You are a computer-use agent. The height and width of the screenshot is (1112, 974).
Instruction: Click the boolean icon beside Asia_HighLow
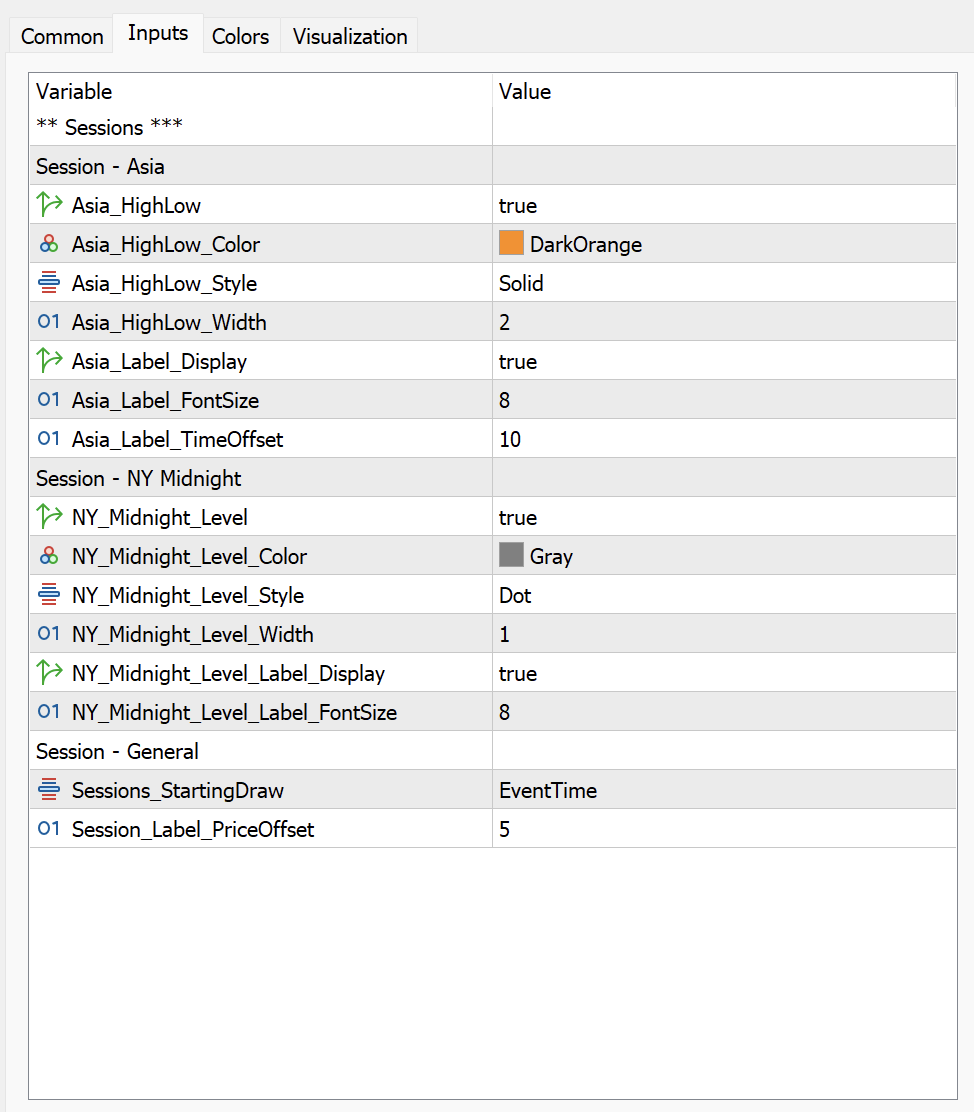click(49, 205)
